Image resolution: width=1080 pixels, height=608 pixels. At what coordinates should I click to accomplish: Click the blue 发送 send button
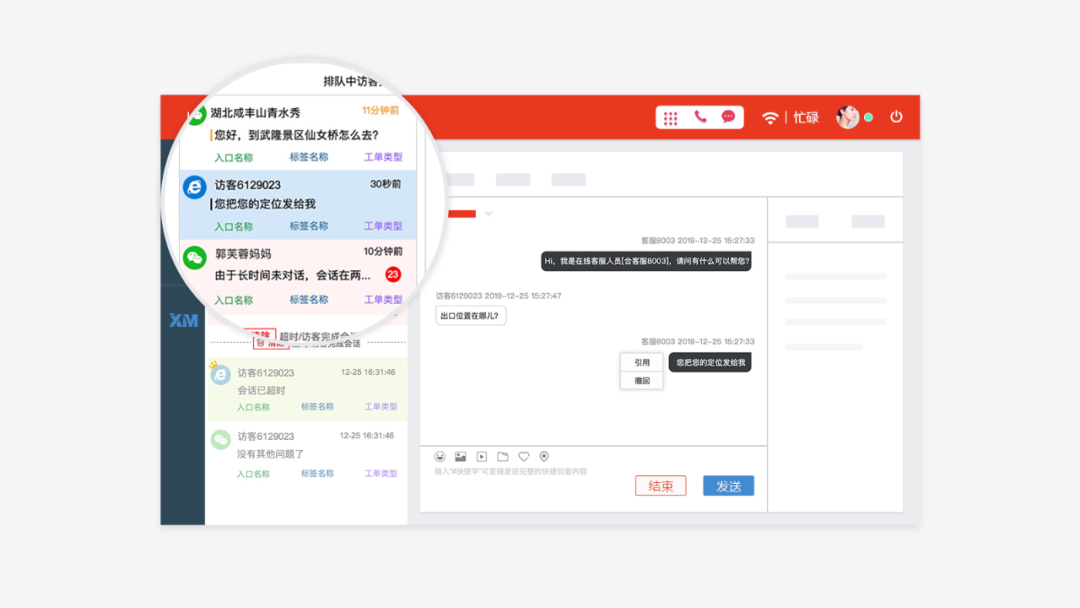click(x=728, y=486)
